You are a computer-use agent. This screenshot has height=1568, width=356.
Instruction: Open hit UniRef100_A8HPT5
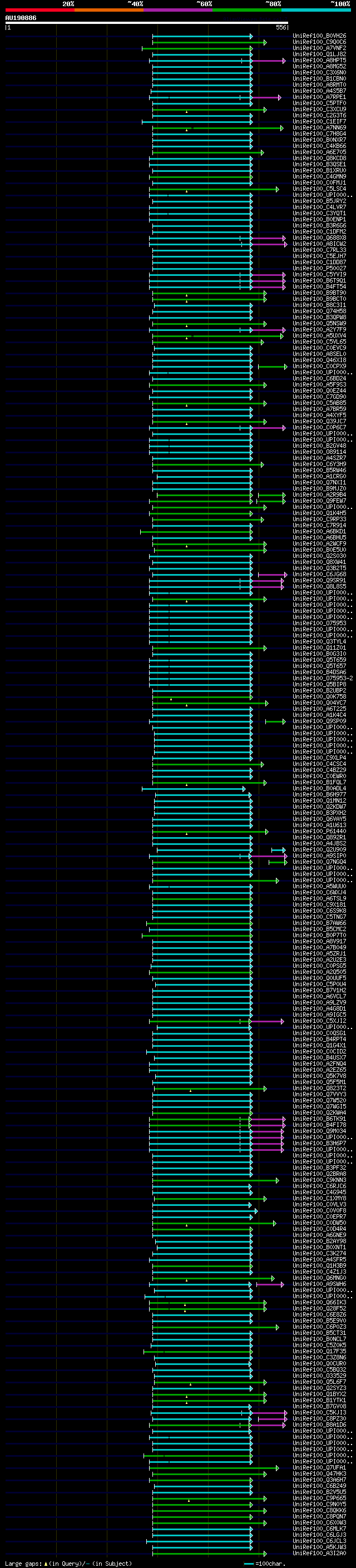[319, 60]
